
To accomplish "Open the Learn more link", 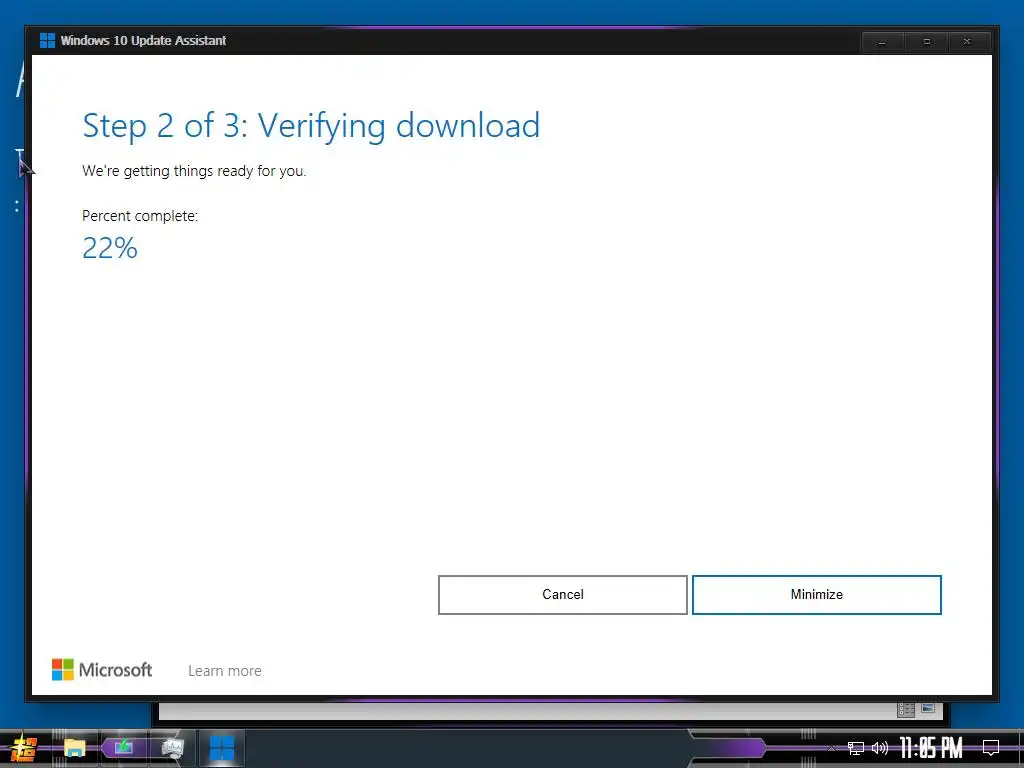I will [225, 671].
